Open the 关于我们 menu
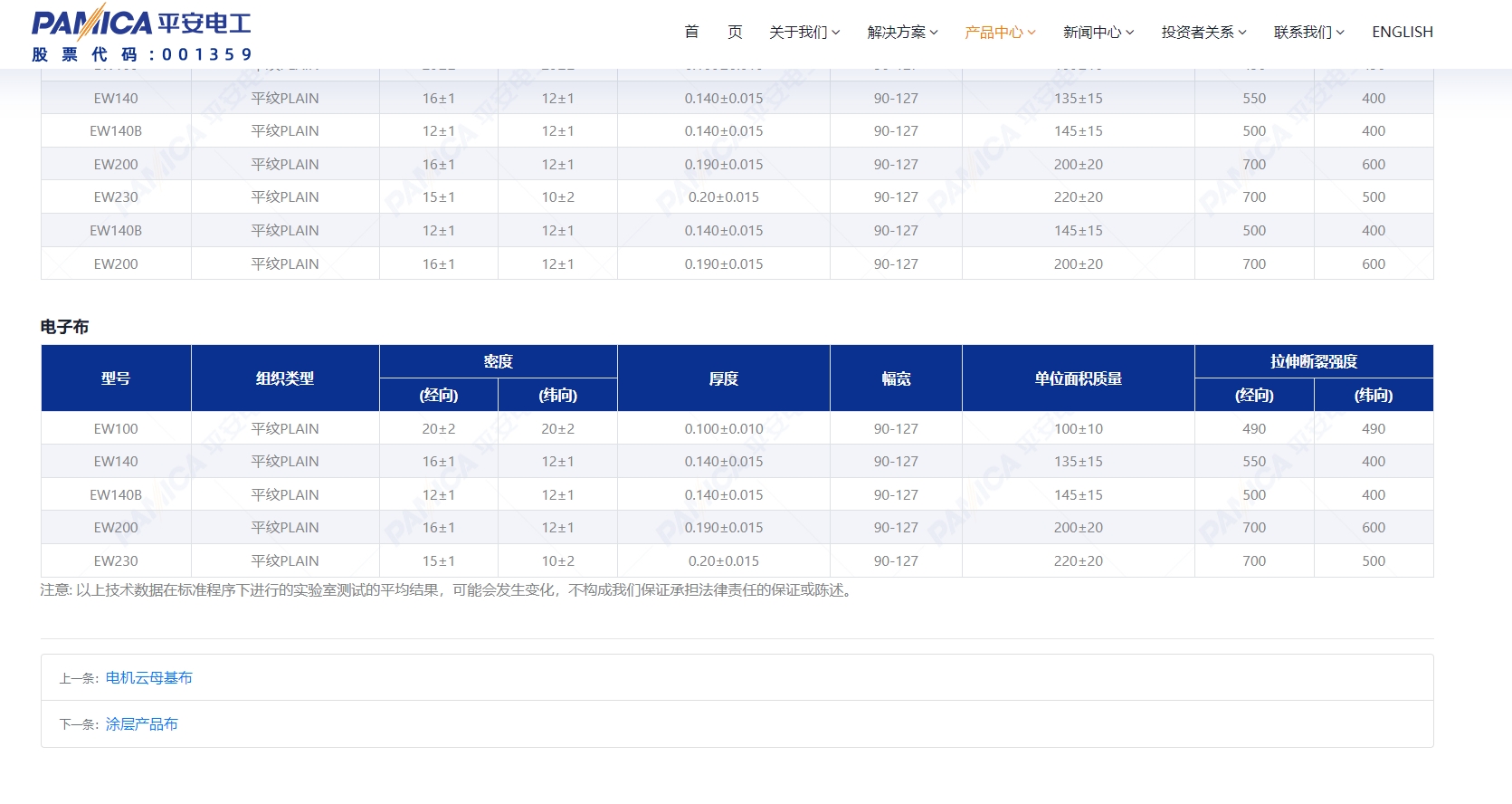 [798, 32]
